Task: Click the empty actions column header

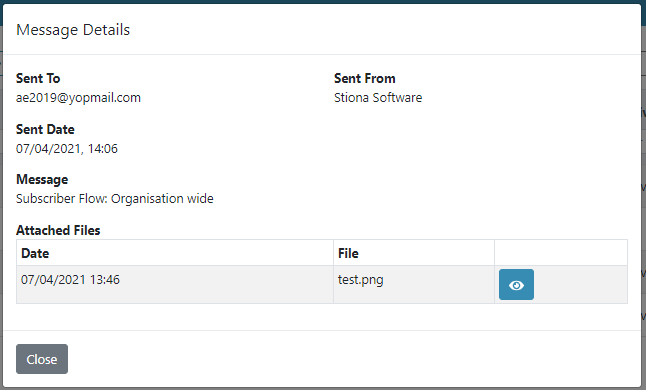Action: (x=561, y=253)
